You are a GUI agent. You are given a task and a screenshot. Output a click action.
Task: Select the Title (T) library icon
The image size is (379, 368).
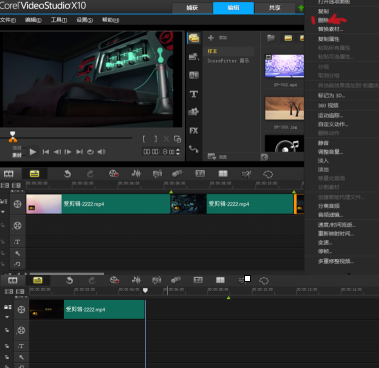click(194, 94)
